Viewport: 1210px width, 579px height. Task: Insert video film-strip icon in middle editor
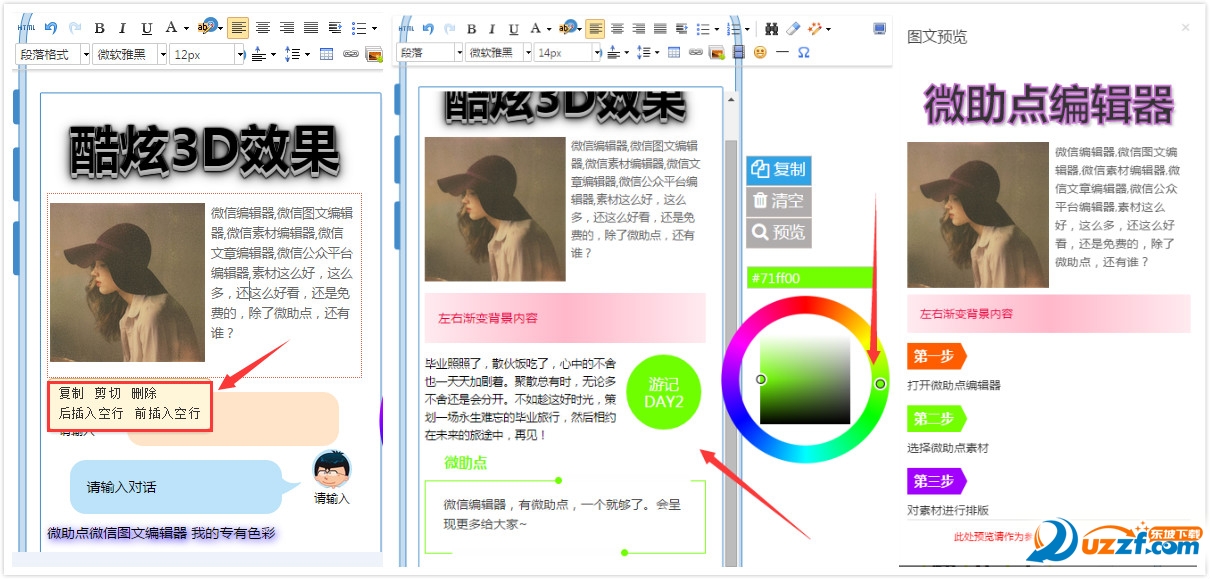click(739, 53)
